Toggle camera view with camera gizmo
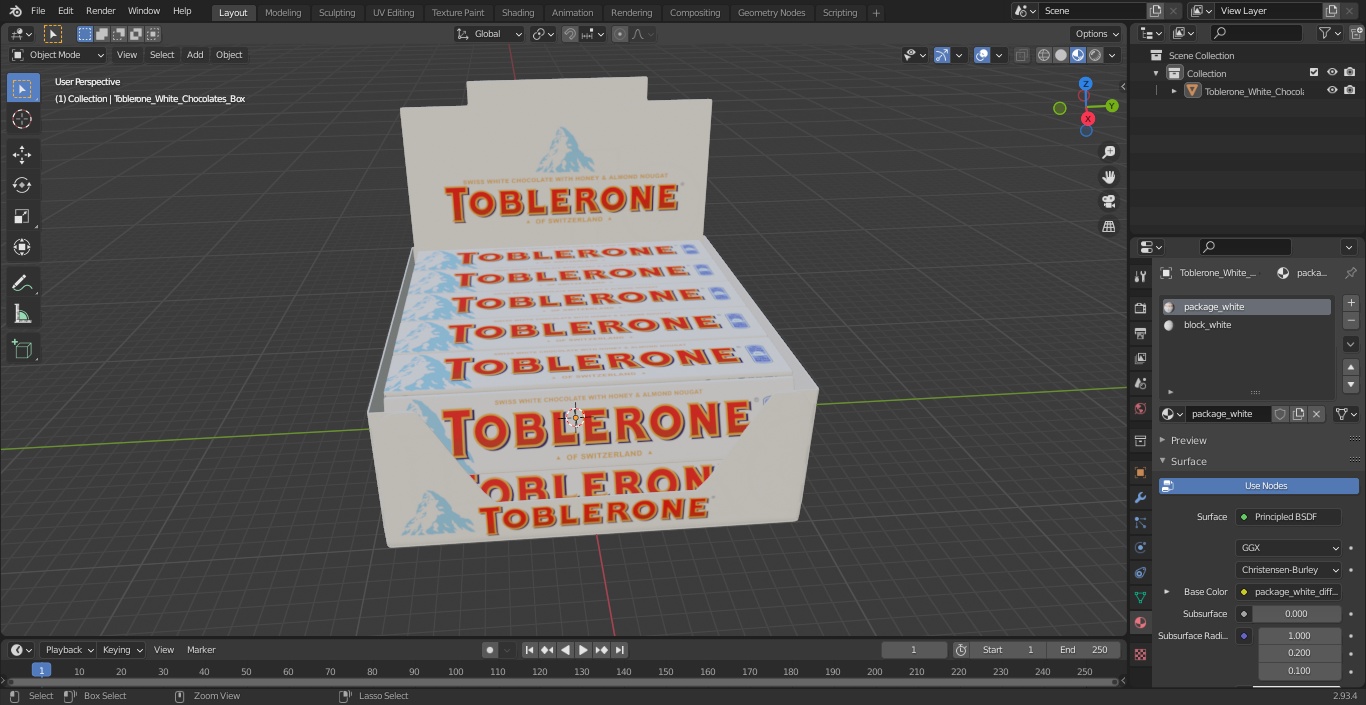 [x=1108, y=202]
